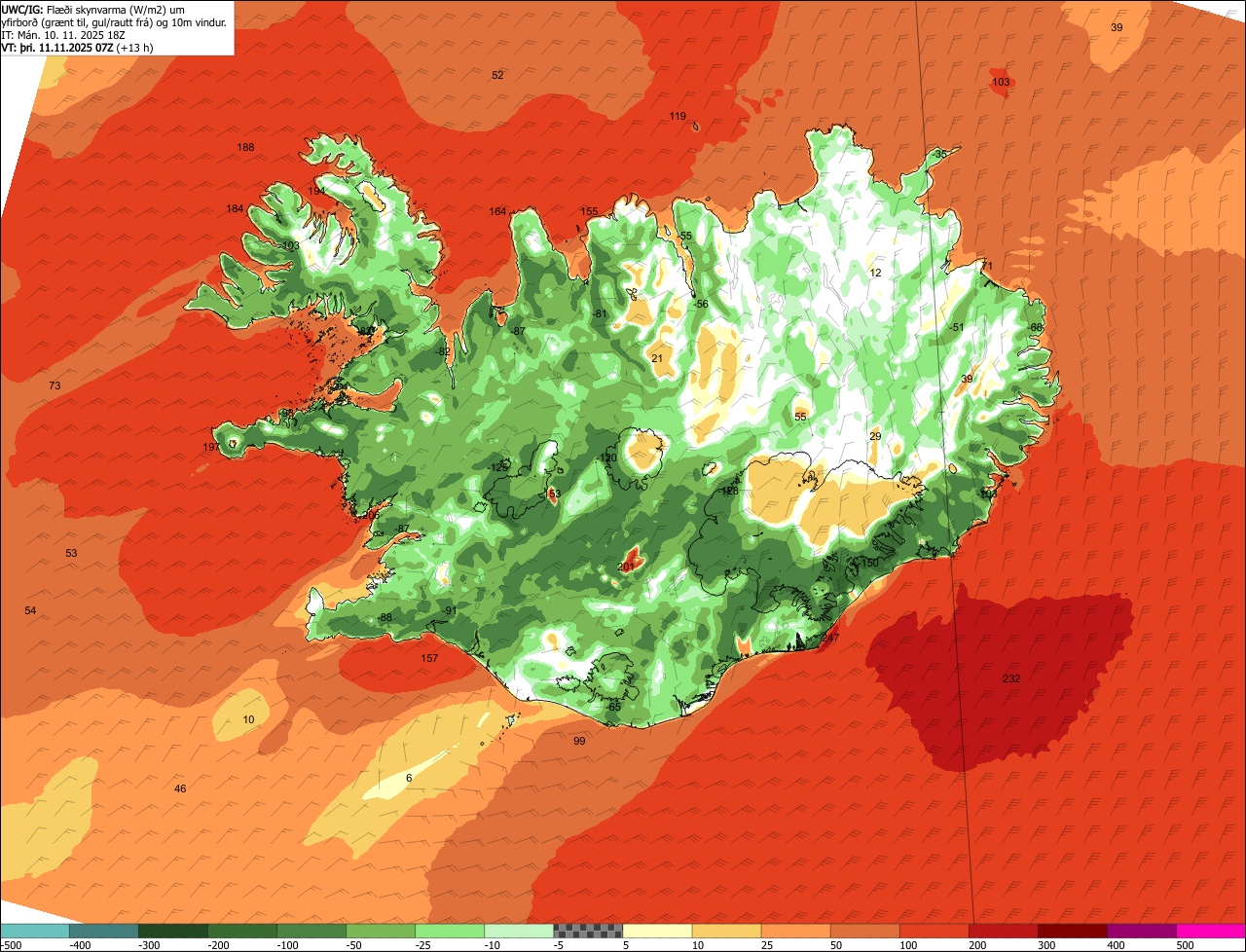Click the value 29 north of Vatnajökull
Viewport: 1246px width, 952px height.
click(x=875, y=436)
